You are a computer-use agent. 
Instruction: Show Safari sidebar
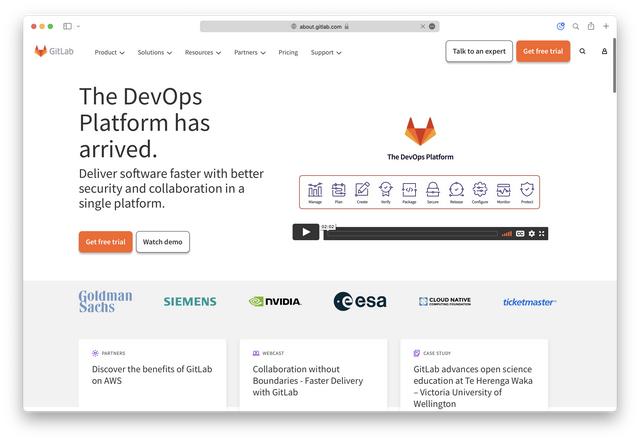[67, 26]
